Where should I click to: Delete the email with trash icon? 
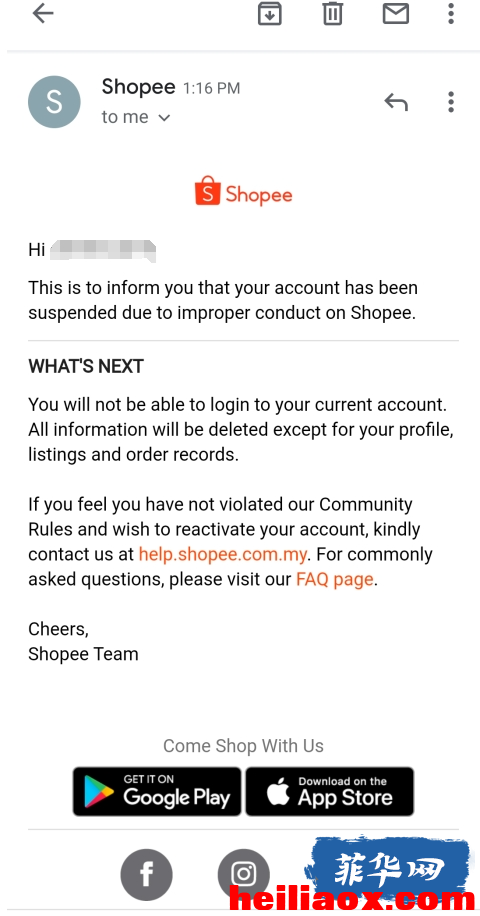332,13
